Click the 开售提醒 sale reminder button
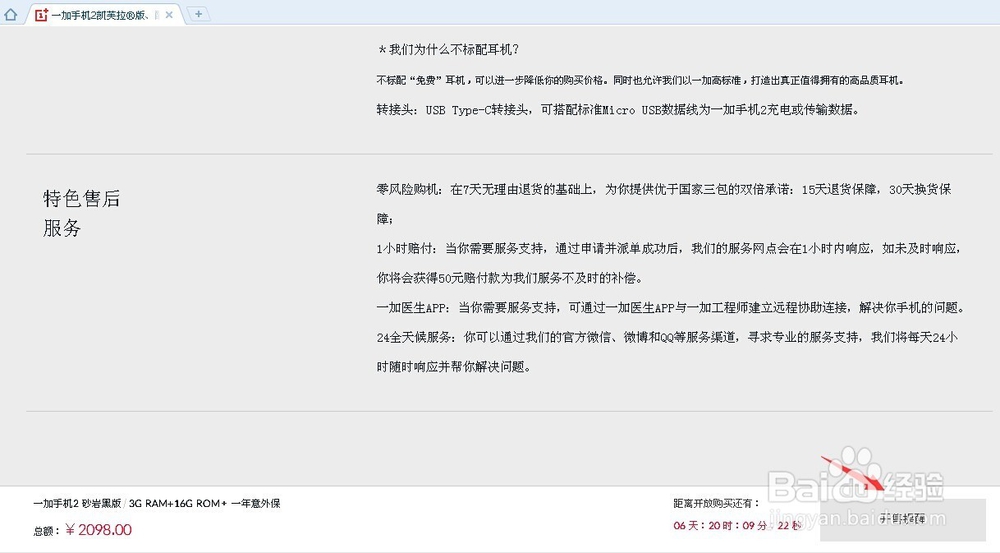The image size is (1000, 553). (902, 518)
